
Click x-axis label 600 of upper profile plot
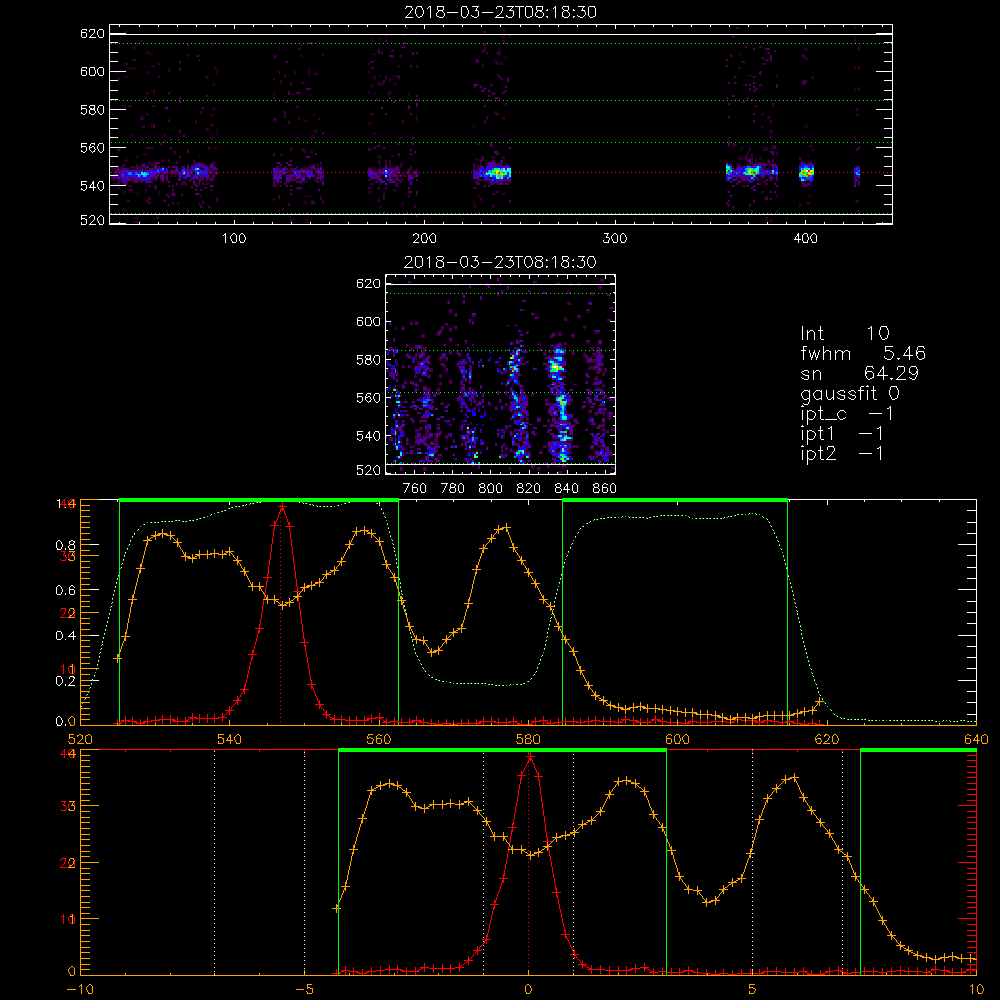(677, 739)
